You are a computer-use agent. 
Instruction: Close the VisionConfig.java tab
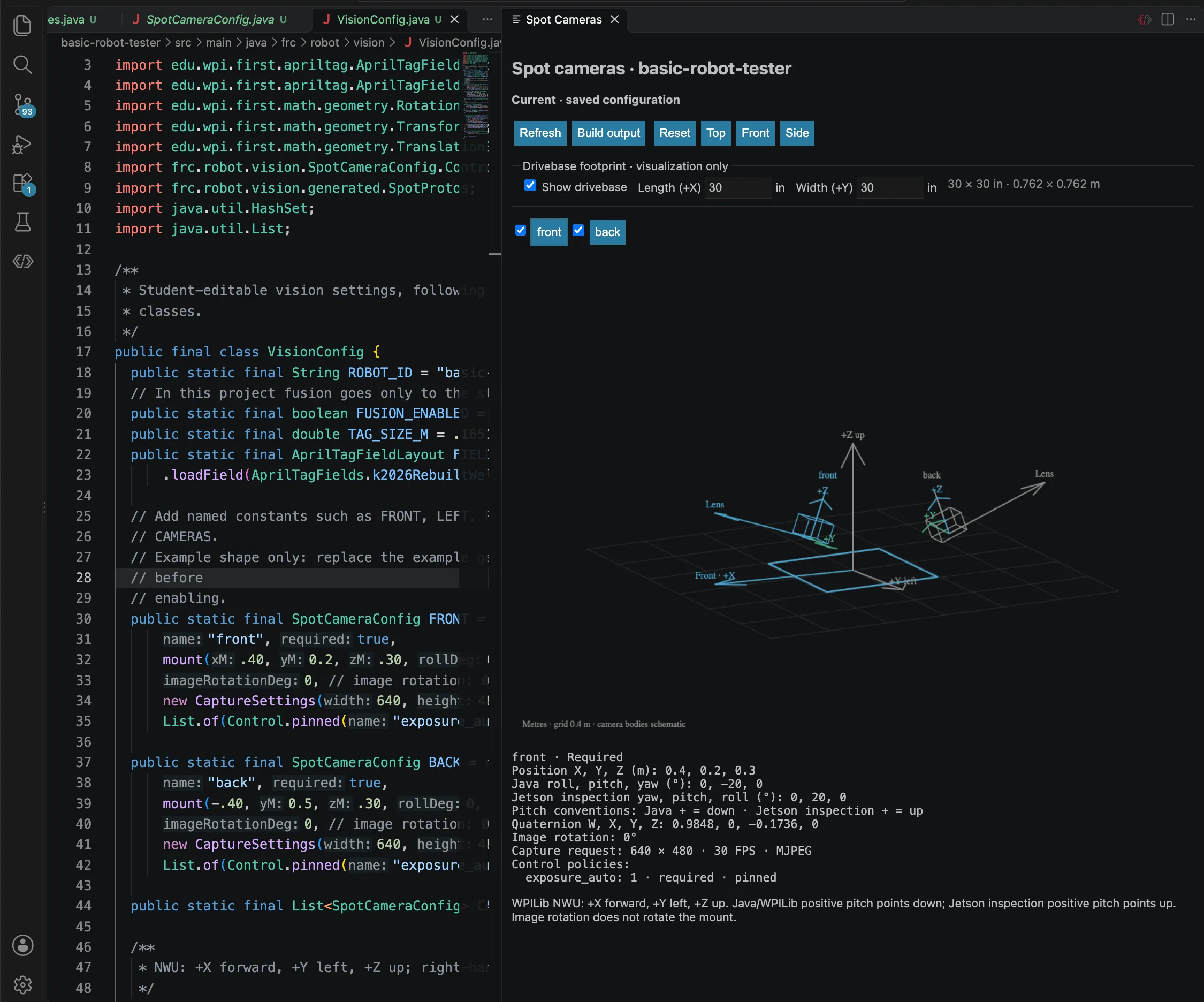(x=455, y=19)
